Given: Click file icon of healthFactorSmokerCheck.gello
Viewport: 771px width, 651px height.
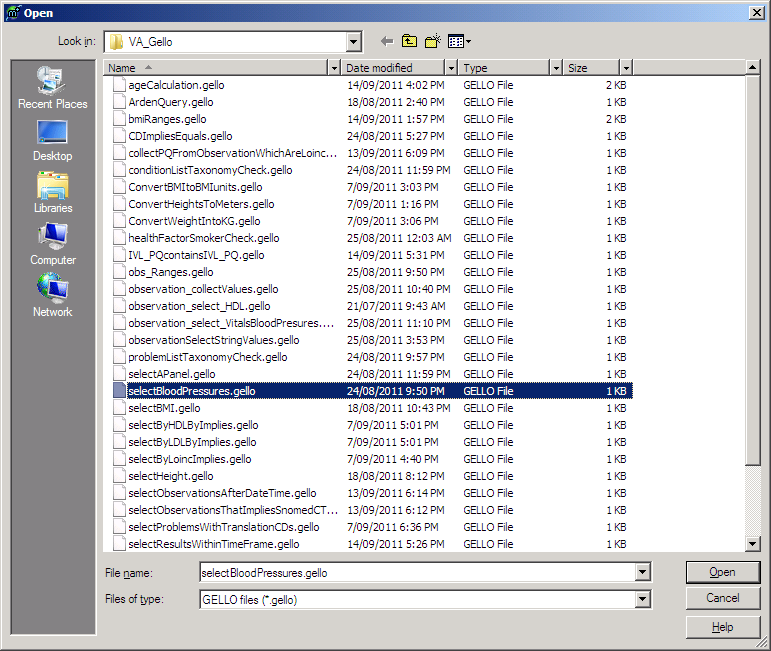Looking at the screenshot, I should (119, 238).
